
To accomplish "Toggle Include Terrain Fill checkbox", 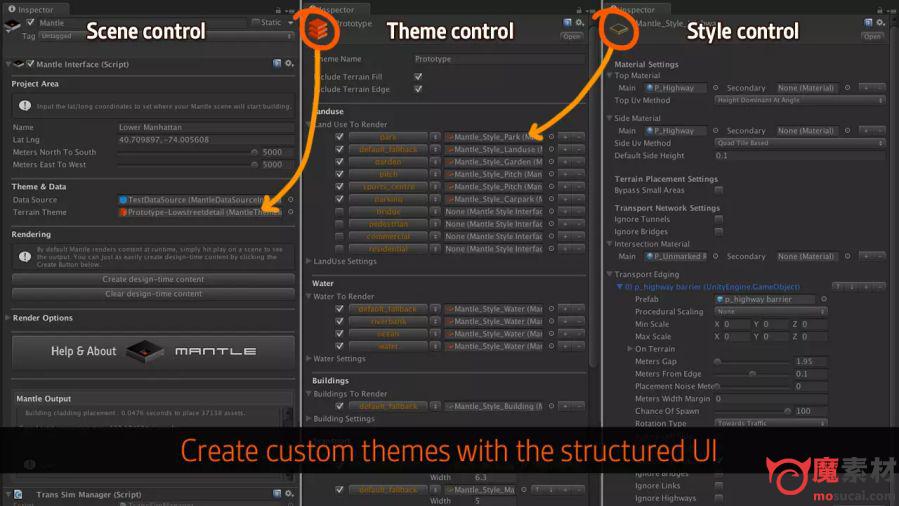I will (x=418, y=76).
